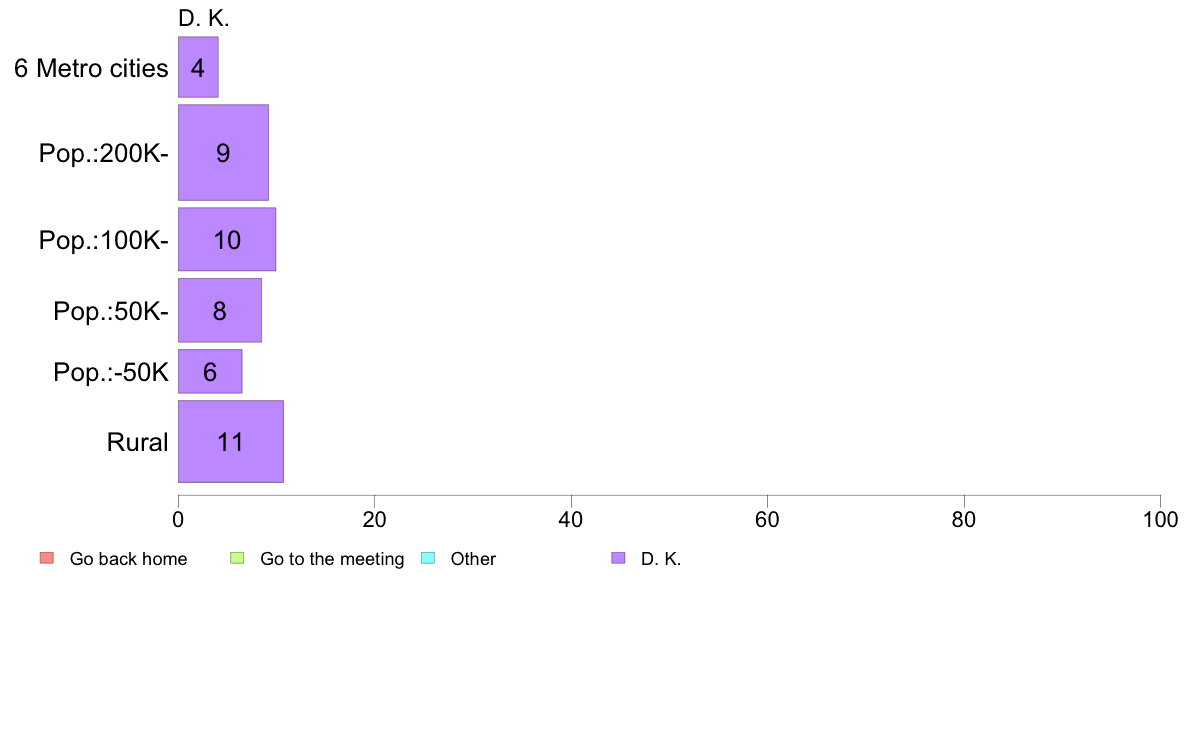Click the Go back home legend label
The width and height of the screenshot is (1188, 736).
[x=128, y=559]
